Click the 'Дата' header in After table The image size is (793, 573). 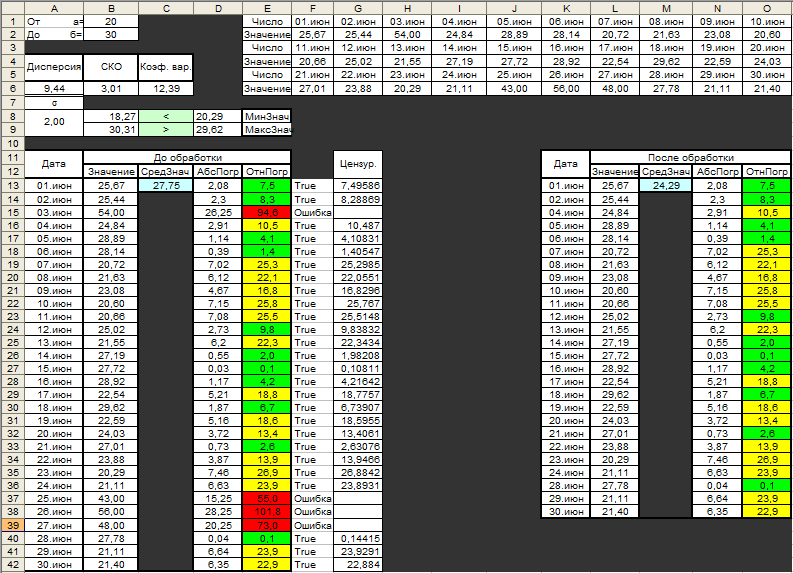pyautogui.click(x=566, y=164)
